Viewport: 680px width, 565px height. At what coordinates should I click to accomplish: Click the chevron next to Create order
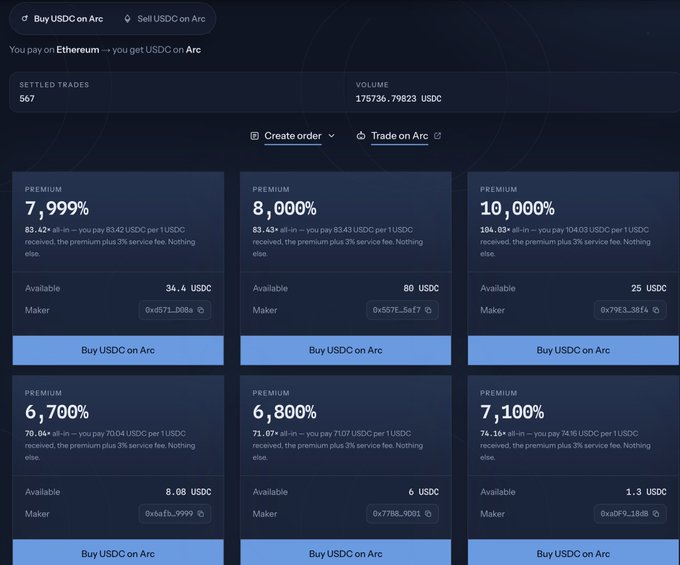click(331, 136)
